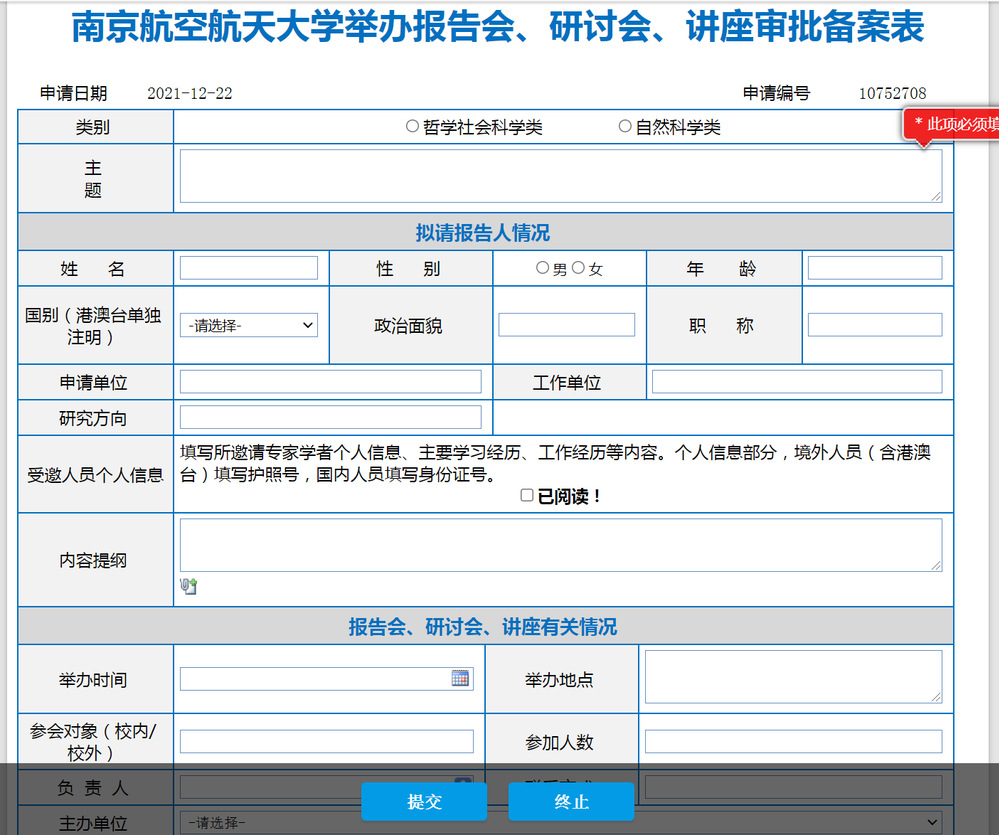Click the 提交 submit button
The height and width of the screenshot is (835, 999).
pos(424,802)
